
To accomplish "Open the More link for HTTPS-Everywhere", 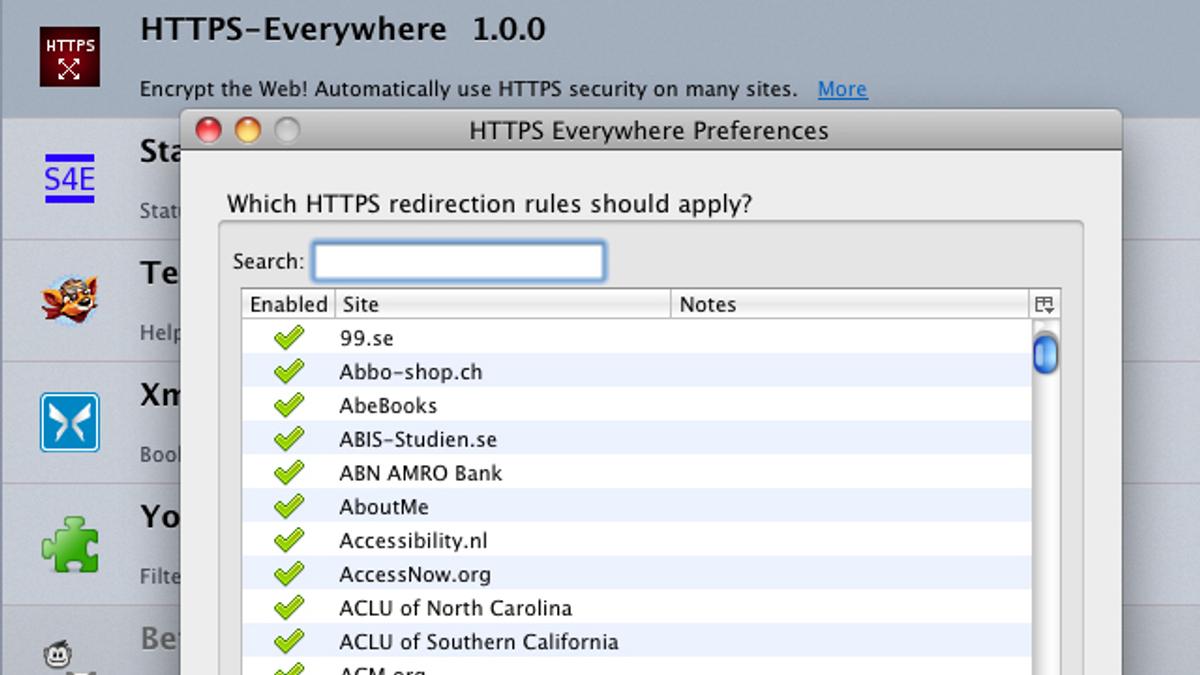I will click(x=842, y=89).
